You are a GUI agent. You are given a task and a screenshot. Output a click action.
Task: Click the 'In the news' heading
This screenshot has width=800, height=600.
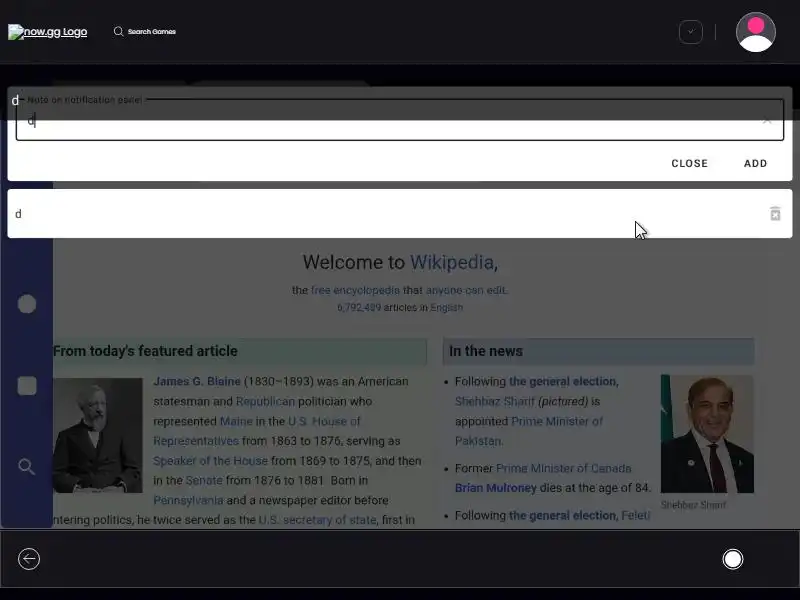[x=486, y=351]
